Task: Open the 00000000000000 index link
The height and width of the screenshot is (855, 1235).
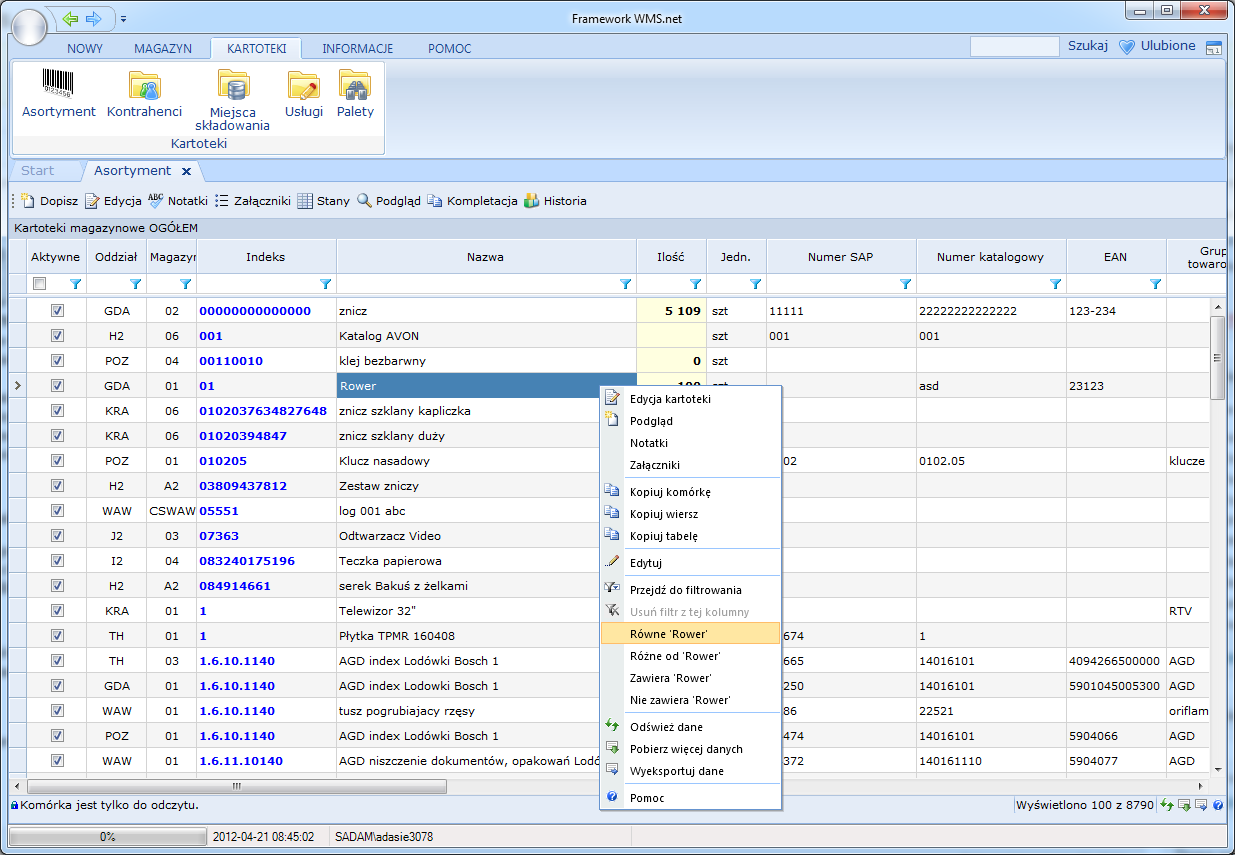Action: point(255,311)
